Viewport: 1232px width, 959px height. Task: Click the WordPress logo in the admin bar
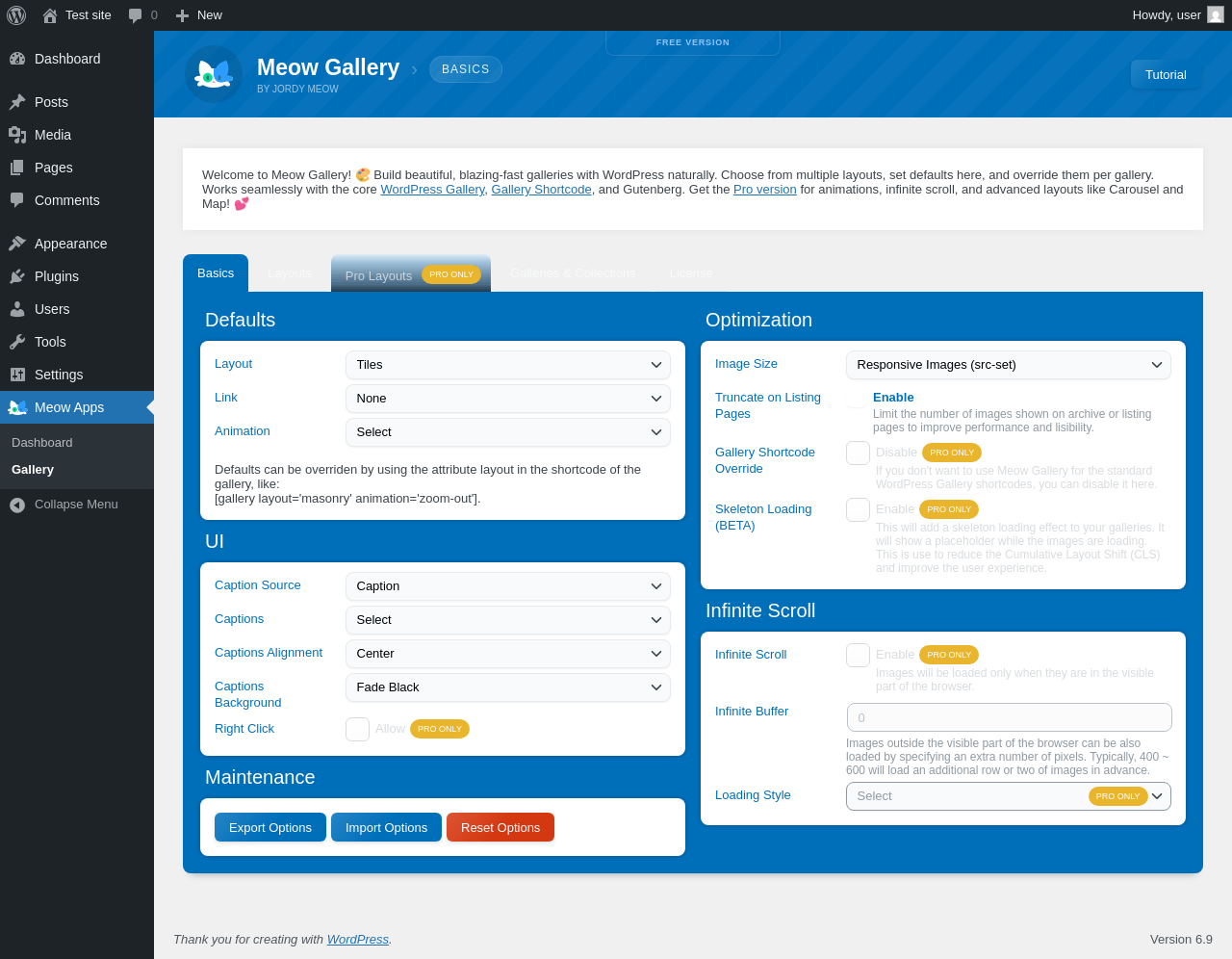coord(16,15)
